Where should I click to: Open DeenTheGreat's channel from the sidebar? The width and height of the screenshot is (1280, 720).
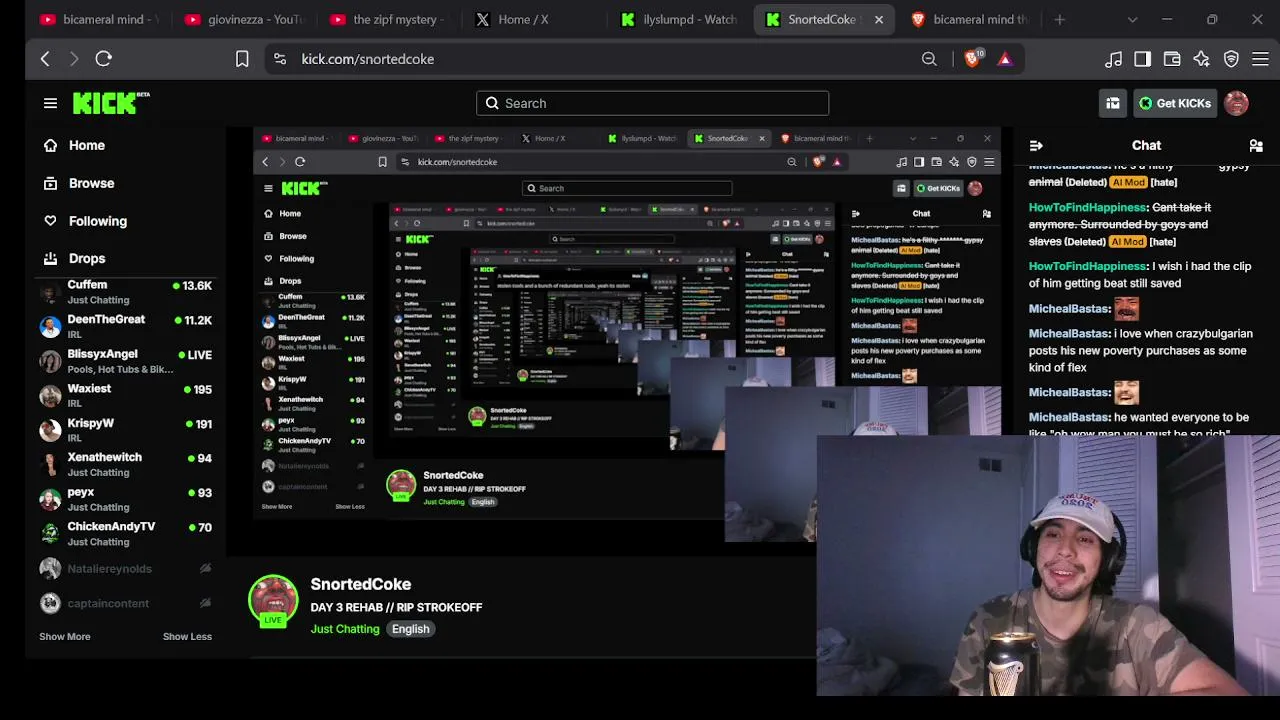click(126, 326)
